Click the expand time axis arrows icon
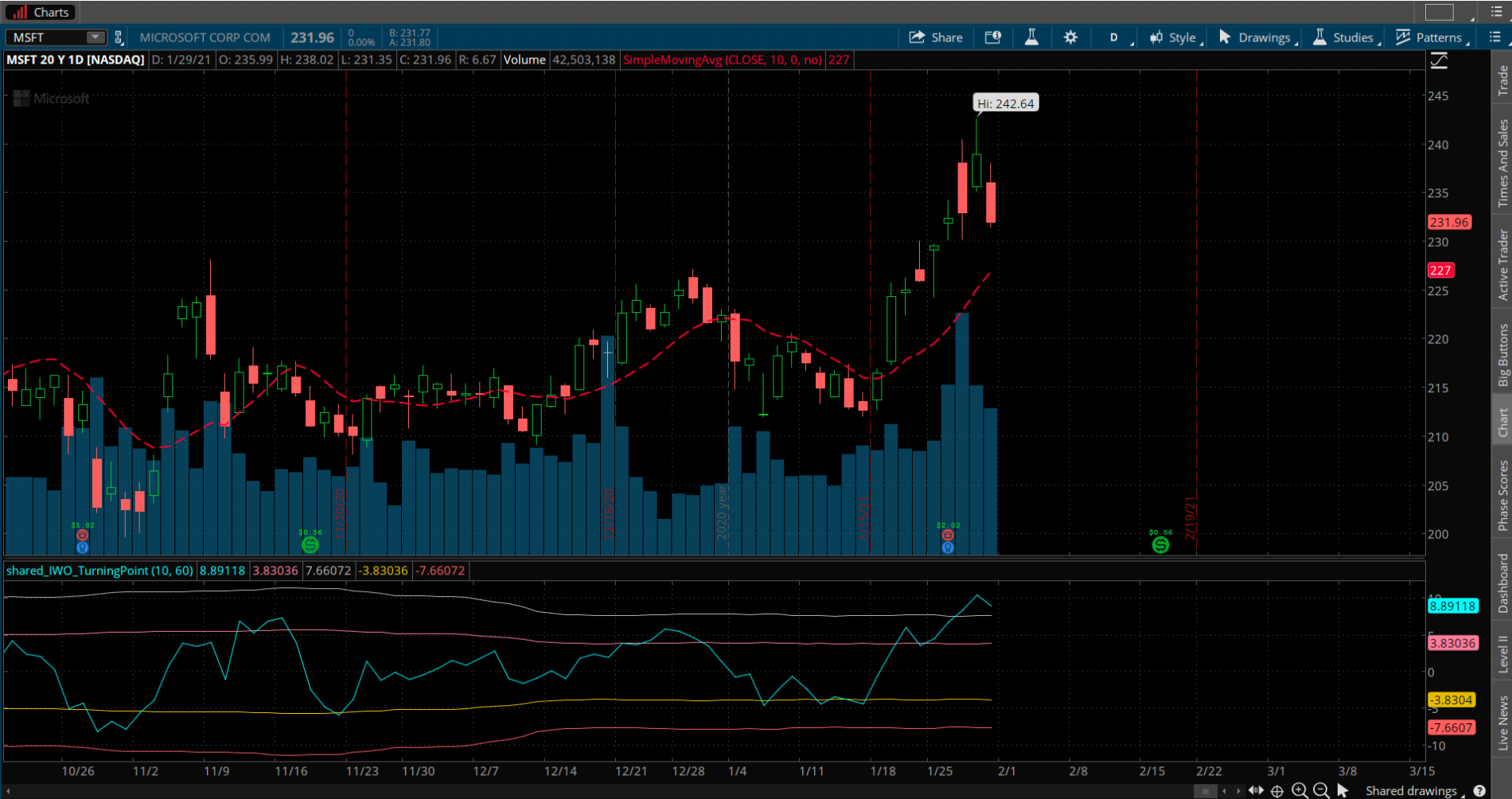Screen dimensions: 1512x799 1256,790
